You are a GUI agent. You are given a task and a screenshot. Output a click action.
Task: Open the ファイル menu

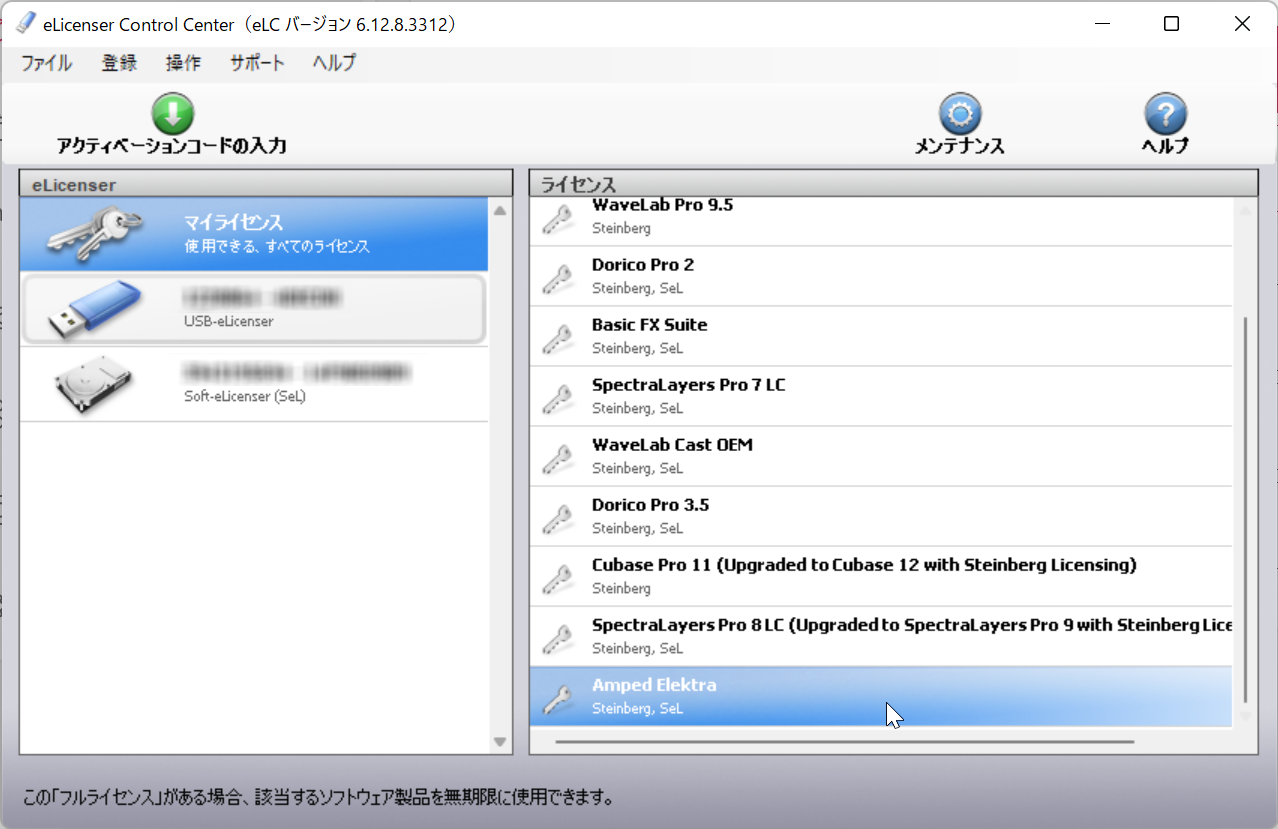(x=46, y=63)
